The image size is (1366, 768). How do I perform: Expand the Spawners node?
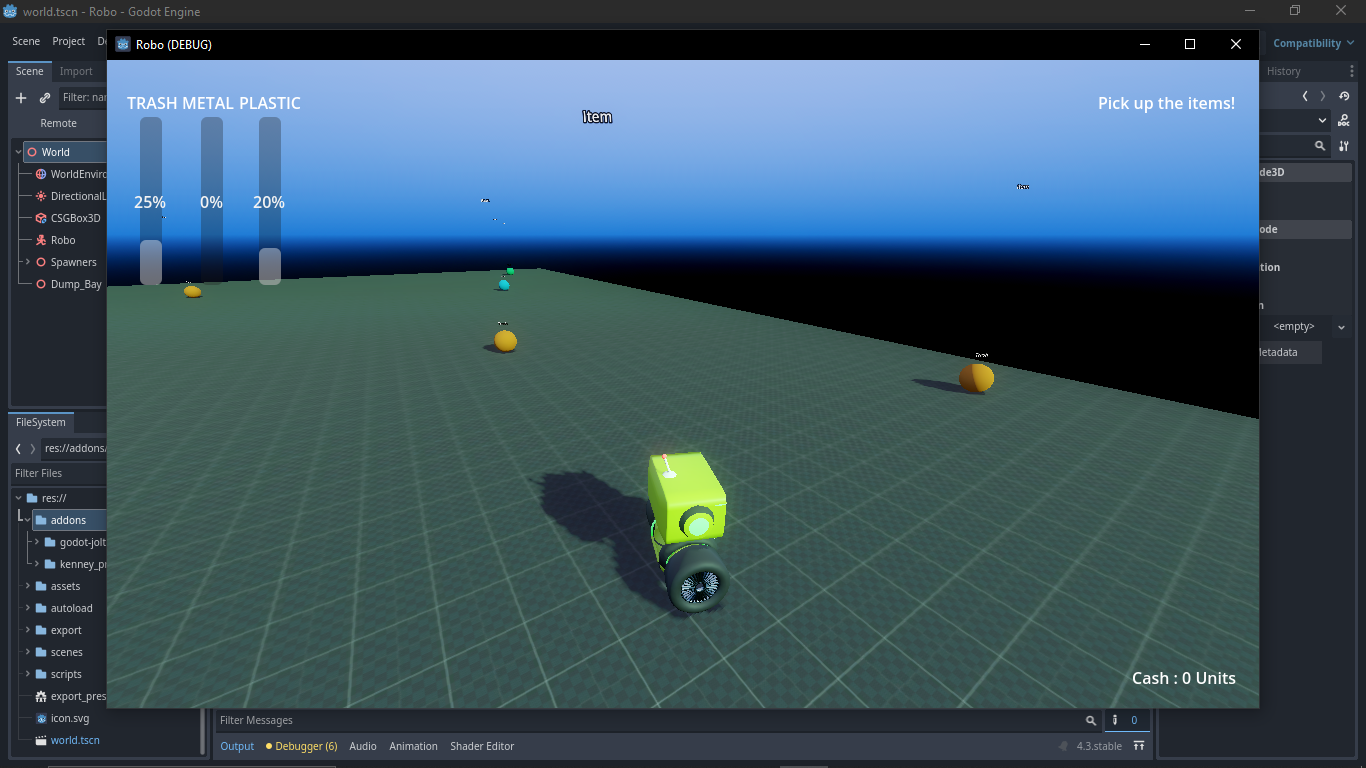pyautogui.click(x=28, y=262)
